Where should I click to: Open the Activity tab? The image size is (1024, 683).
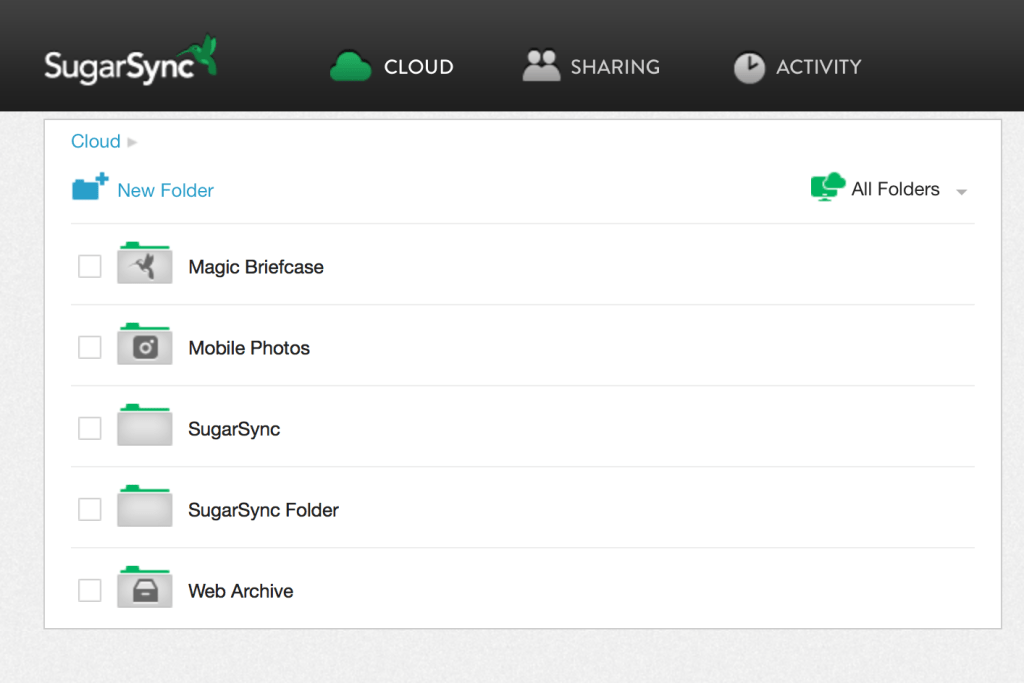(x=818, y=67)
